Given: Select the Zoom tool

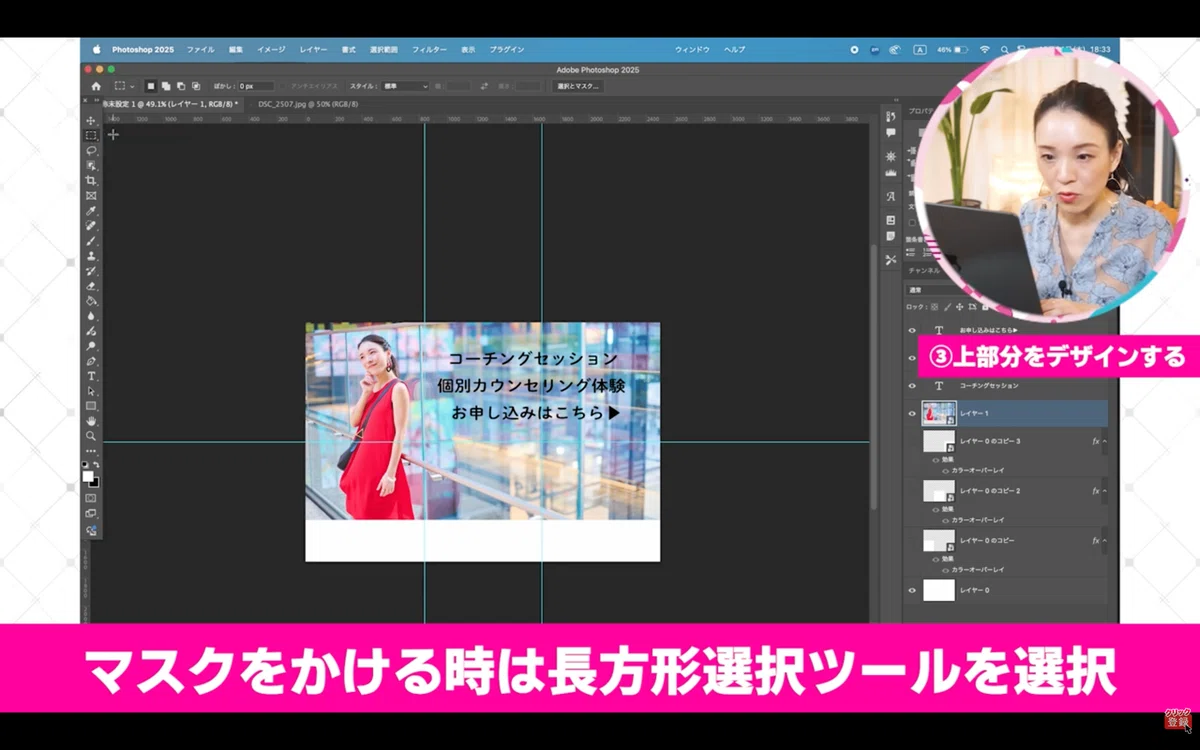Looking at the screenshot, I should coord(91,436).
